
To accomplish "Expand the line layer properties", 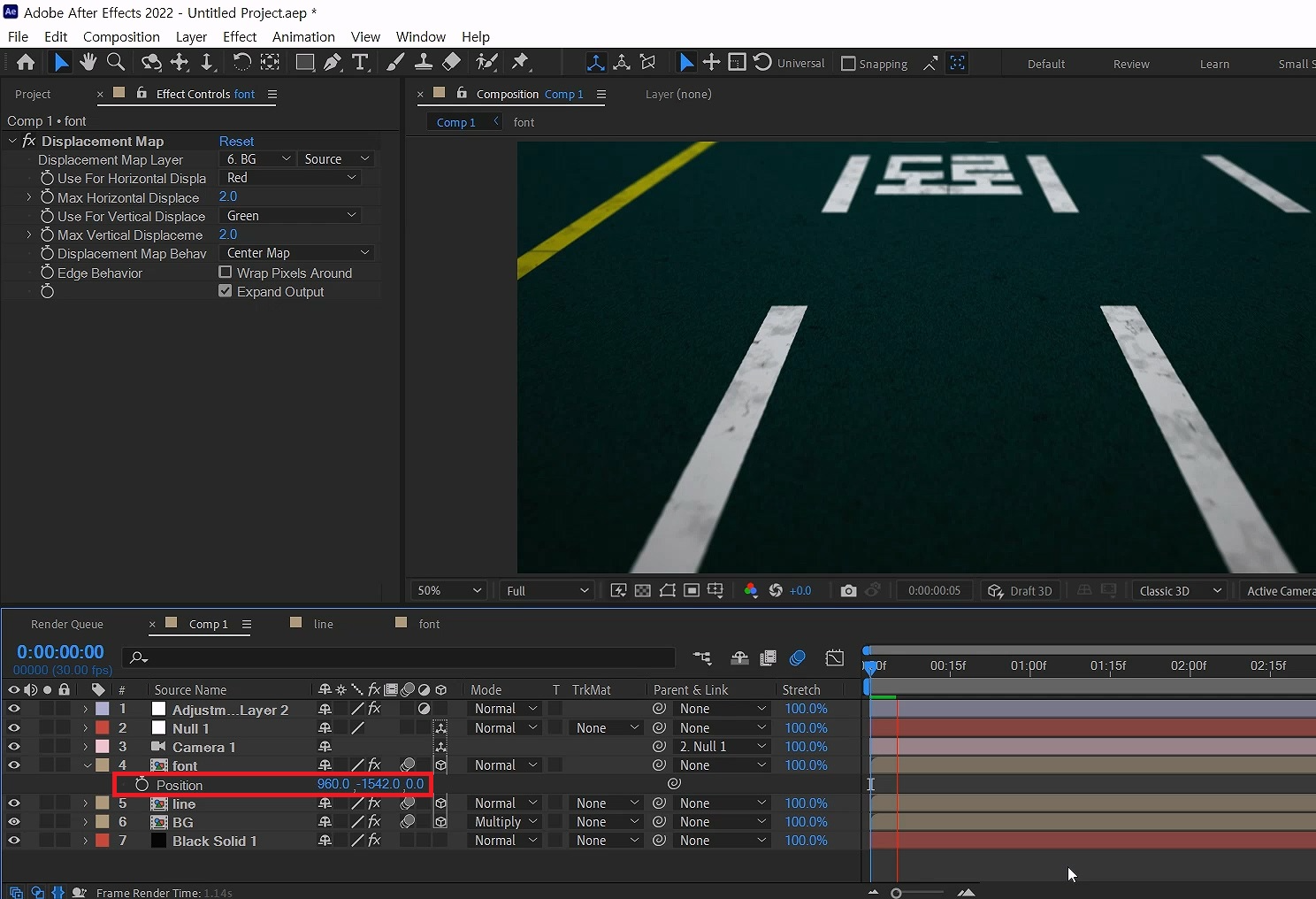I will 86,803.
